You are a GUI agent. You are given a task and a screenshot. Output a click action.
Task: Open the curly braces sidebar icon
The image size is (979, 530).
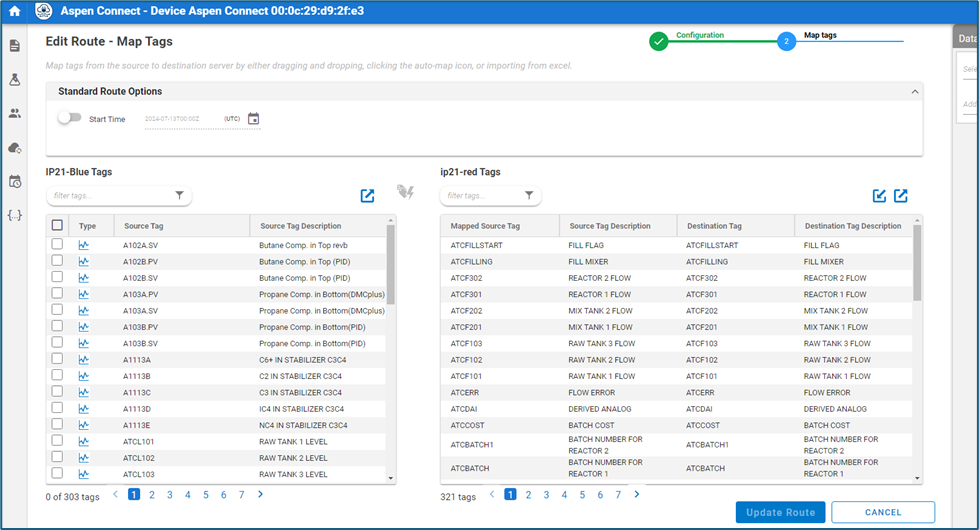point(14,215)
